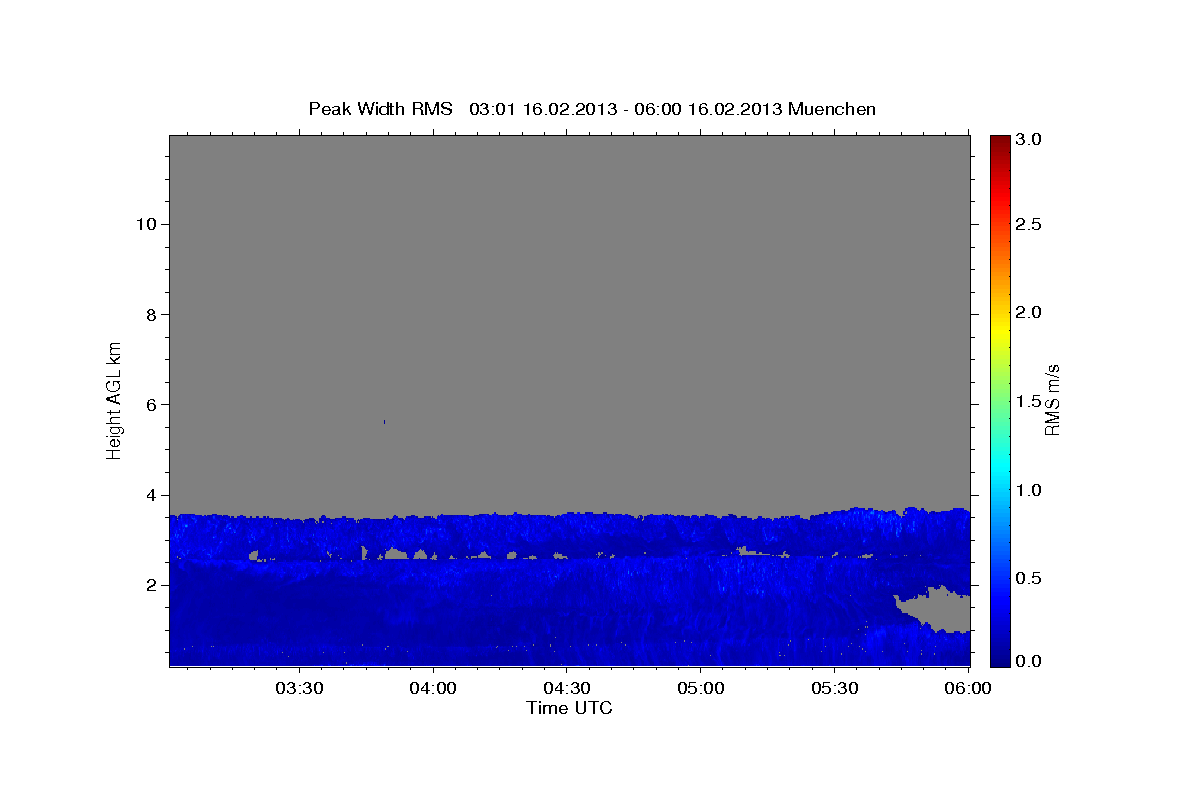Viewport: 1200px width, 800px height.
Task: Click the colorbar value 3.0
Action: click(1030, 139)
